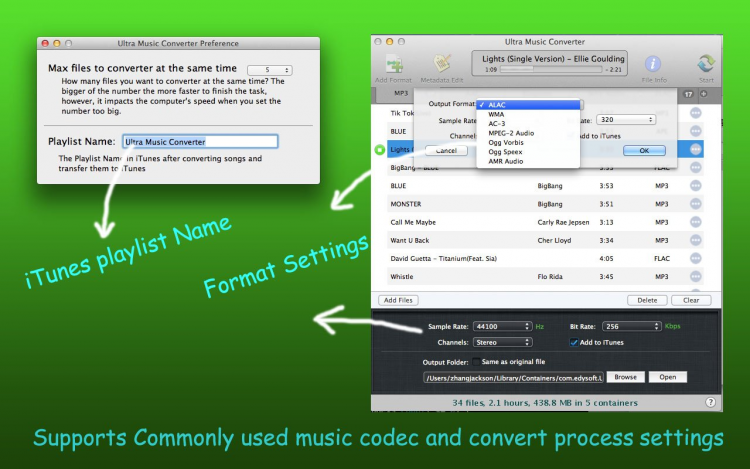Click the Carly Rae Jepsen artist cell

563,222
